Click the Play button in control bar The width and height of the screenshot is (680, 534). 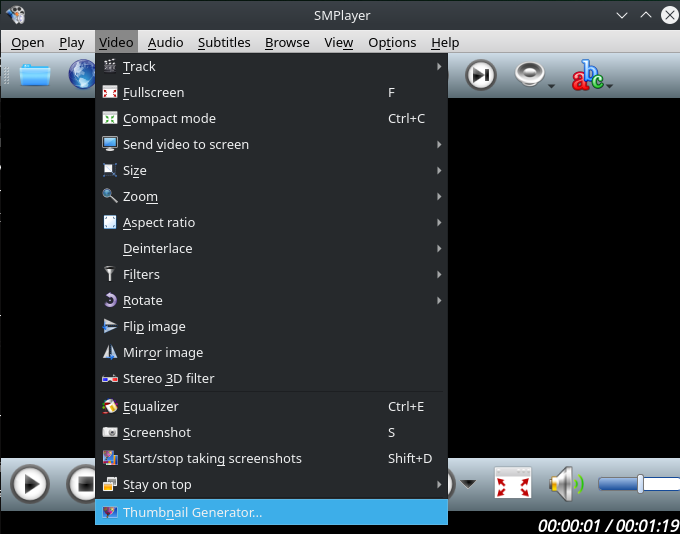(x=30, y=484)
